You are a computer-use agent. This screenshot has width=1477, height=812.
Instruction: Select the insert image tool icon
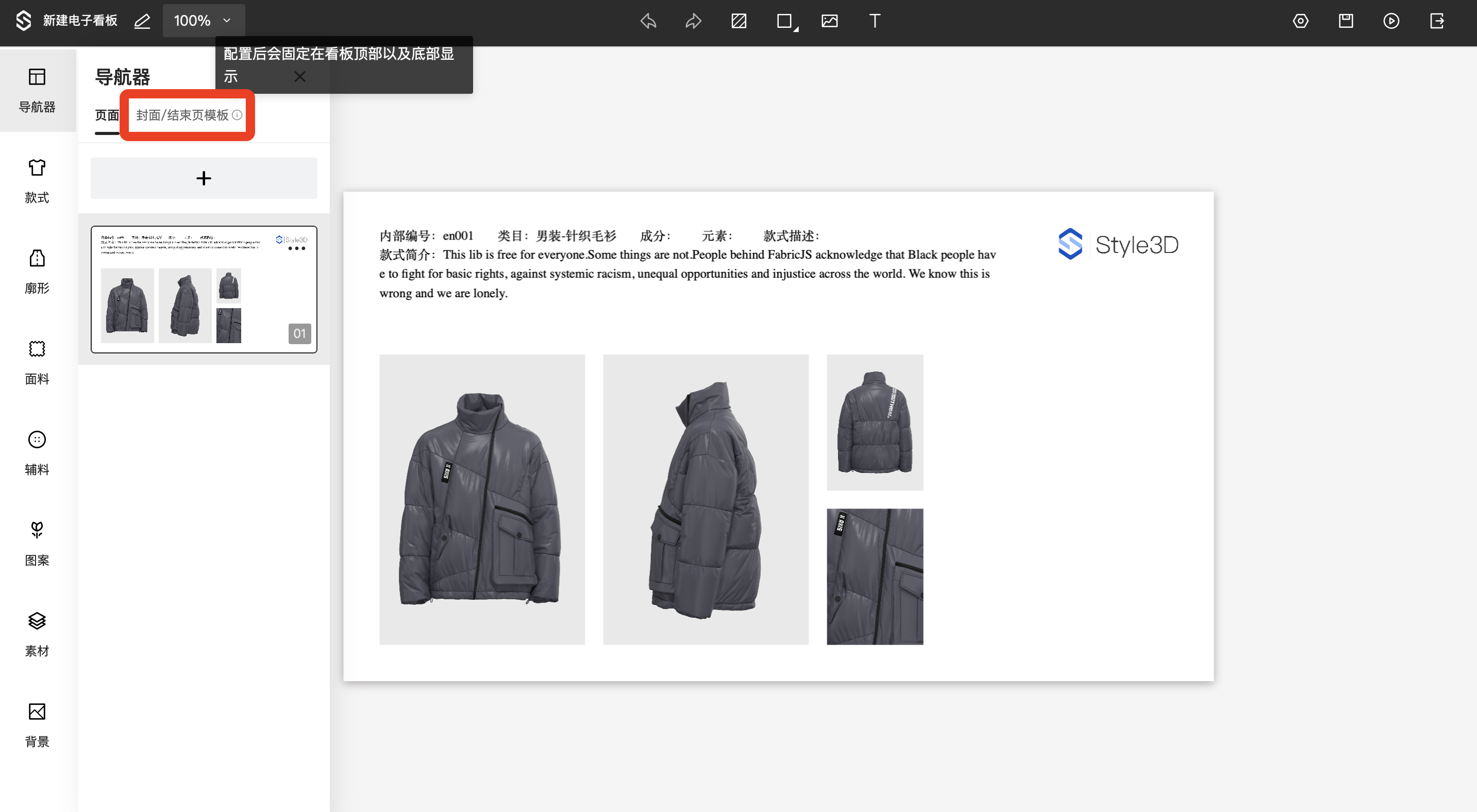click(x=829, y=21)
